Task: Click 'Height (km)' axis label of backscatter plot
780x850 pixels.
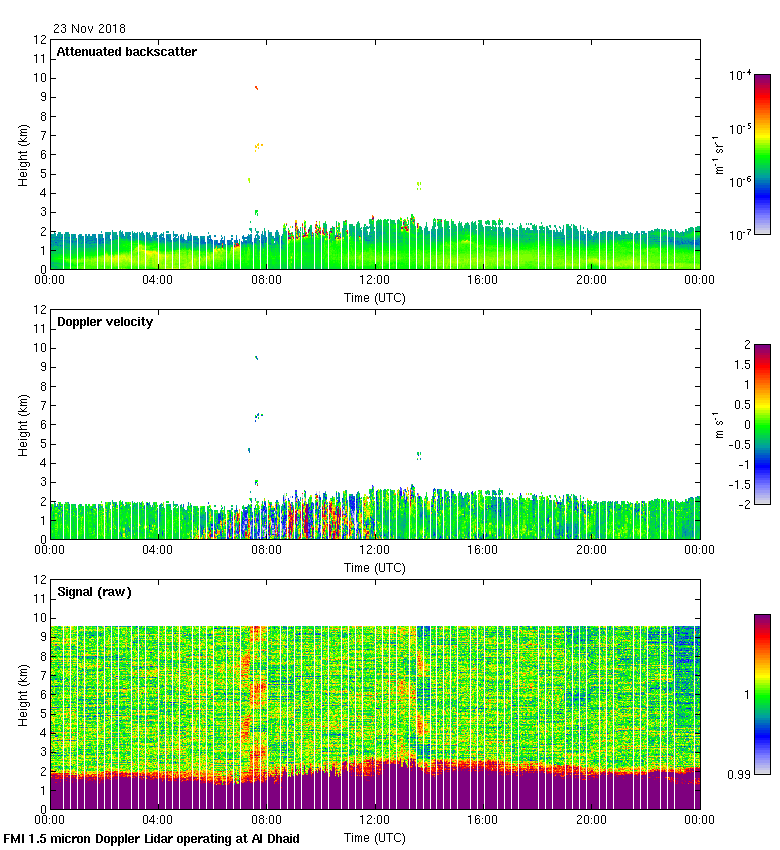Action: tap(22, 155)
